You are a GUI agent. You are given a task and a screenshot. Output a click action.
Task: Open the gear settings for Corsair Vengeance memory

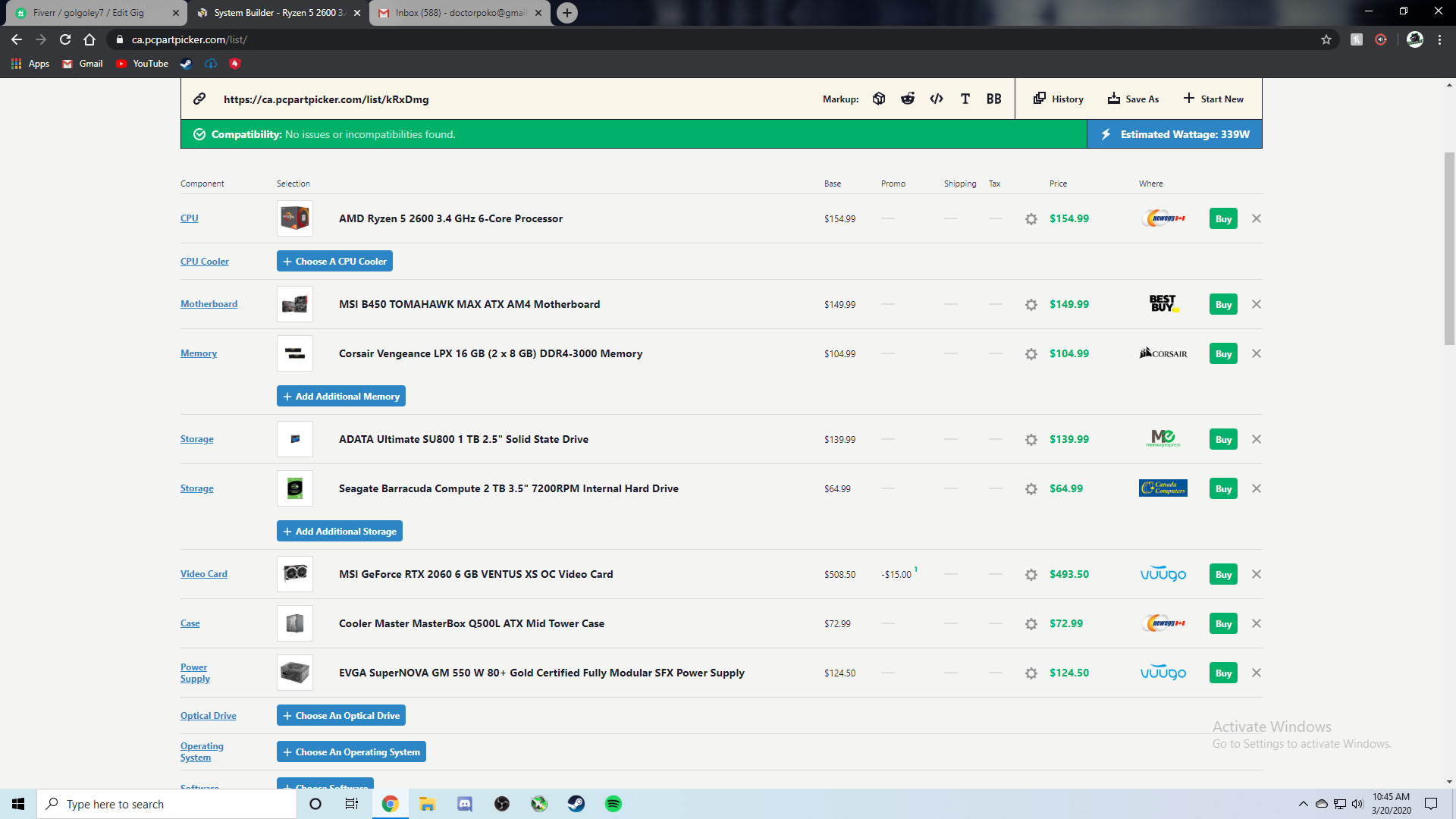[x=1031, y=354]
